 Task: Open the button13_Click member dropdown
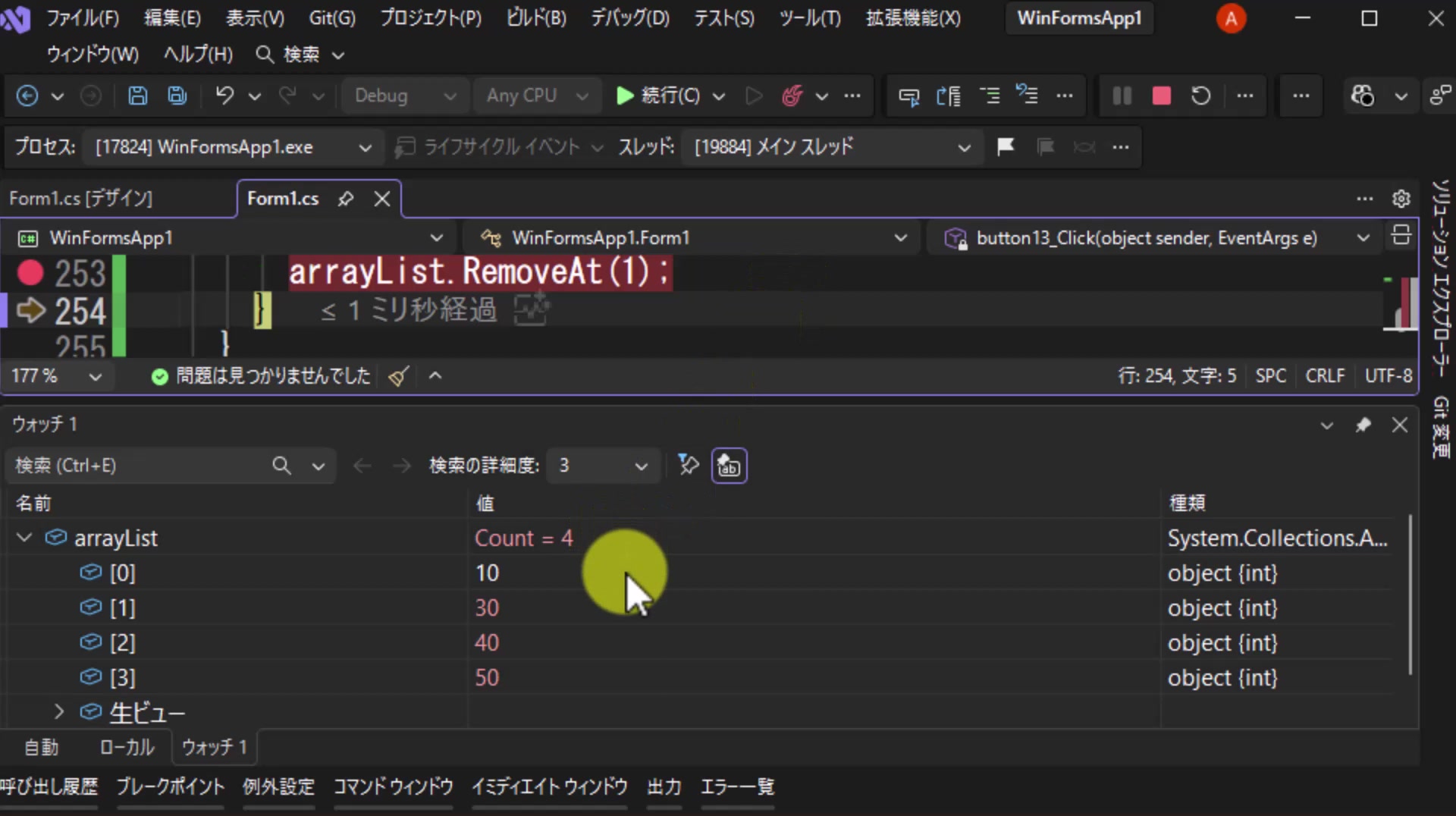coord(1156,238)
